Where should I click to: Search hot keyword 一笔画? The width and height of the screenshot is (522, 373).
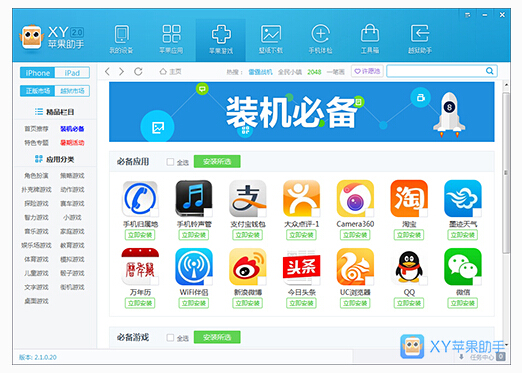(x=336, y=72)
